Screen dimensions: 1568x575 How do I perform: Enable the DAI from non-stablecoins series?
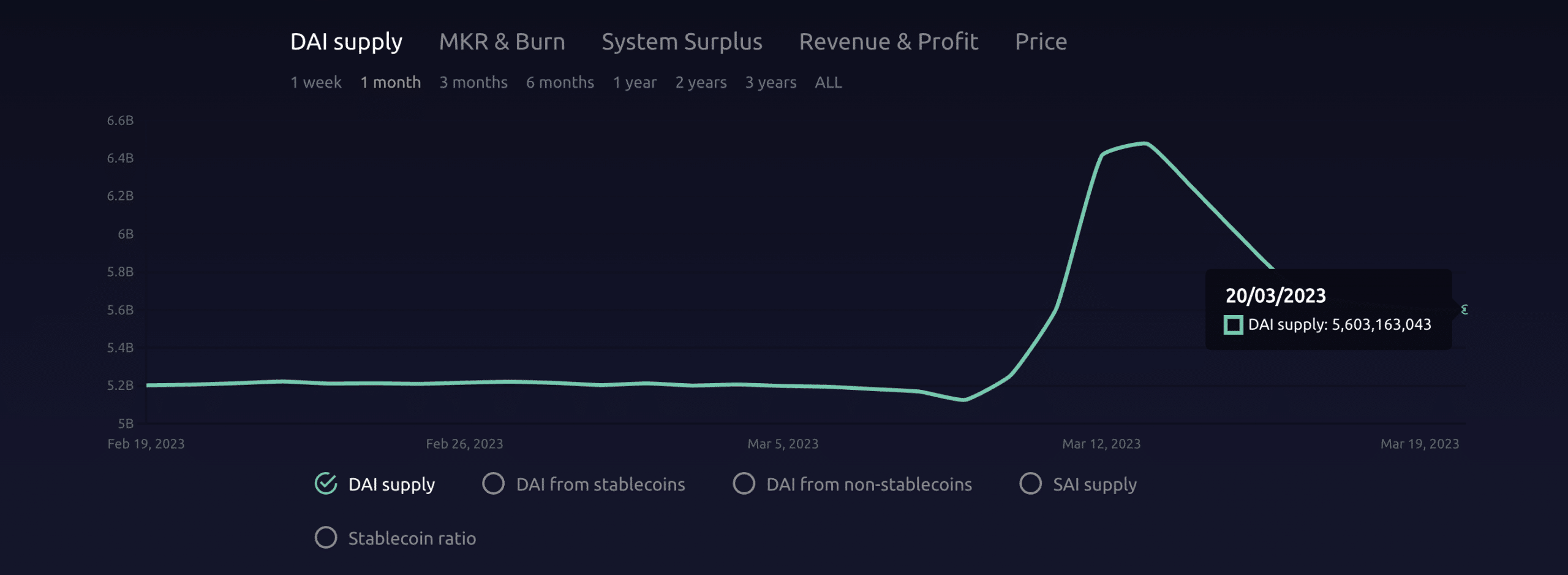tap(744, 484)
